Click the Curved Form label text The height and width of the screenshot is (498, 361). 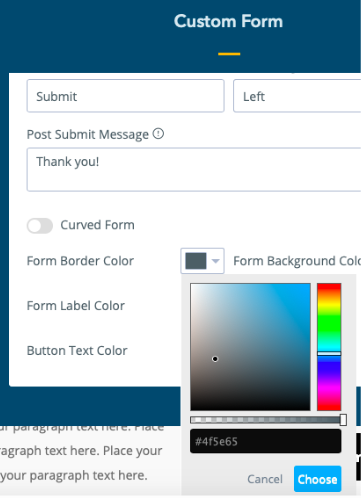(97, 225)
